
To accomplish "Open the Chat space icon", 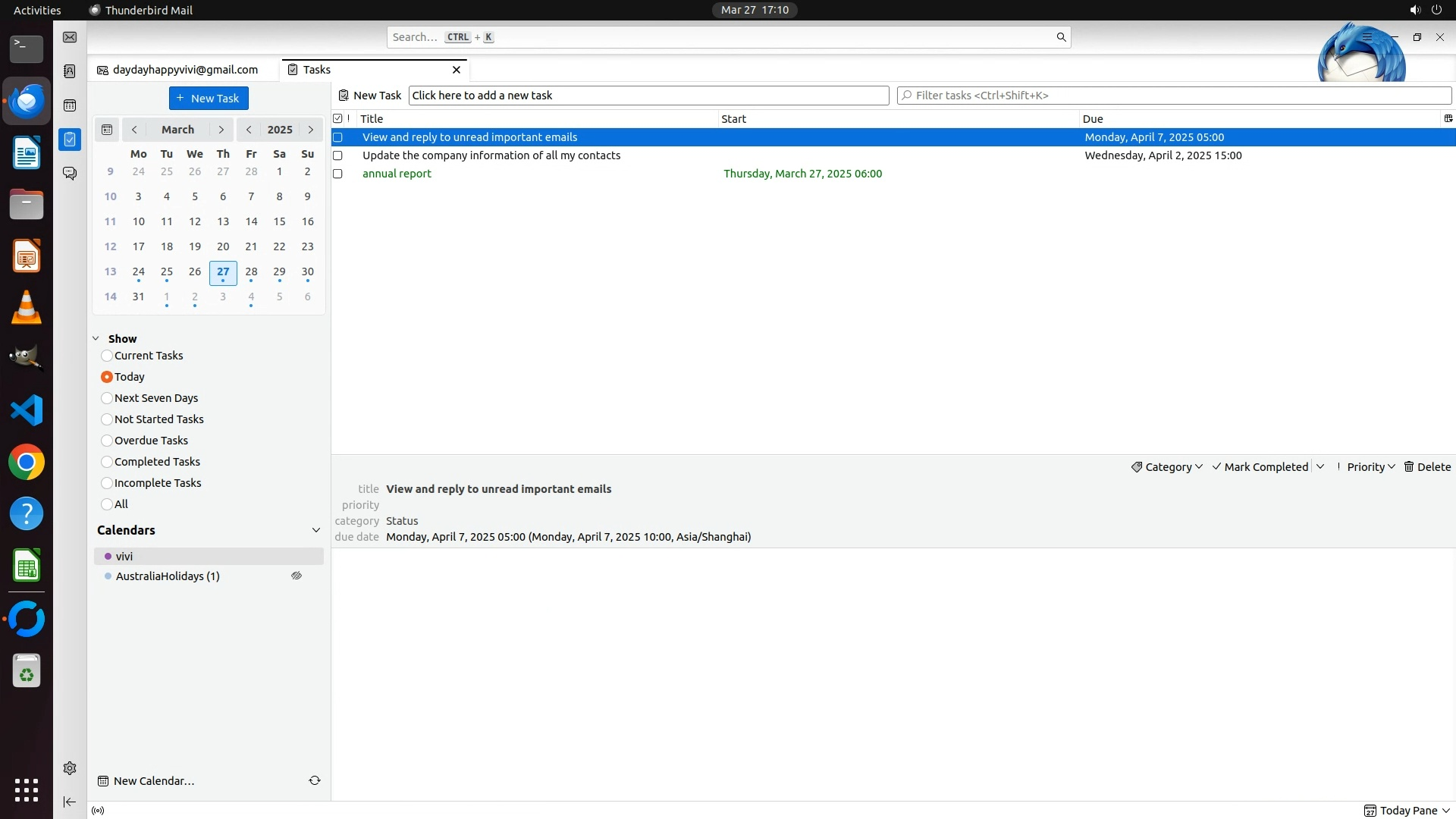I will click(x=70, y=174).
